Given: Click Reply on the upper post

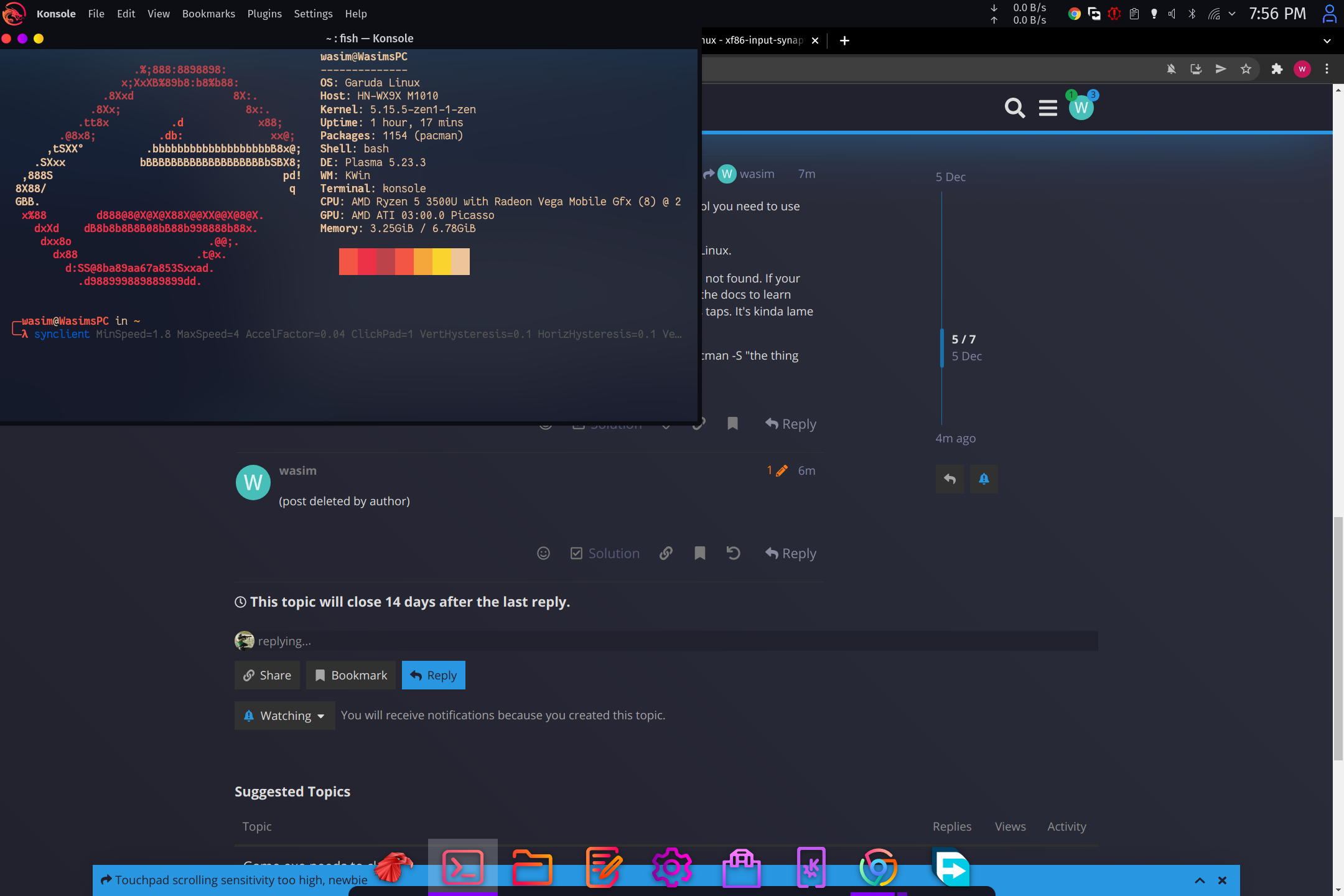Looking at the screenshot, I should click(790, 424).
